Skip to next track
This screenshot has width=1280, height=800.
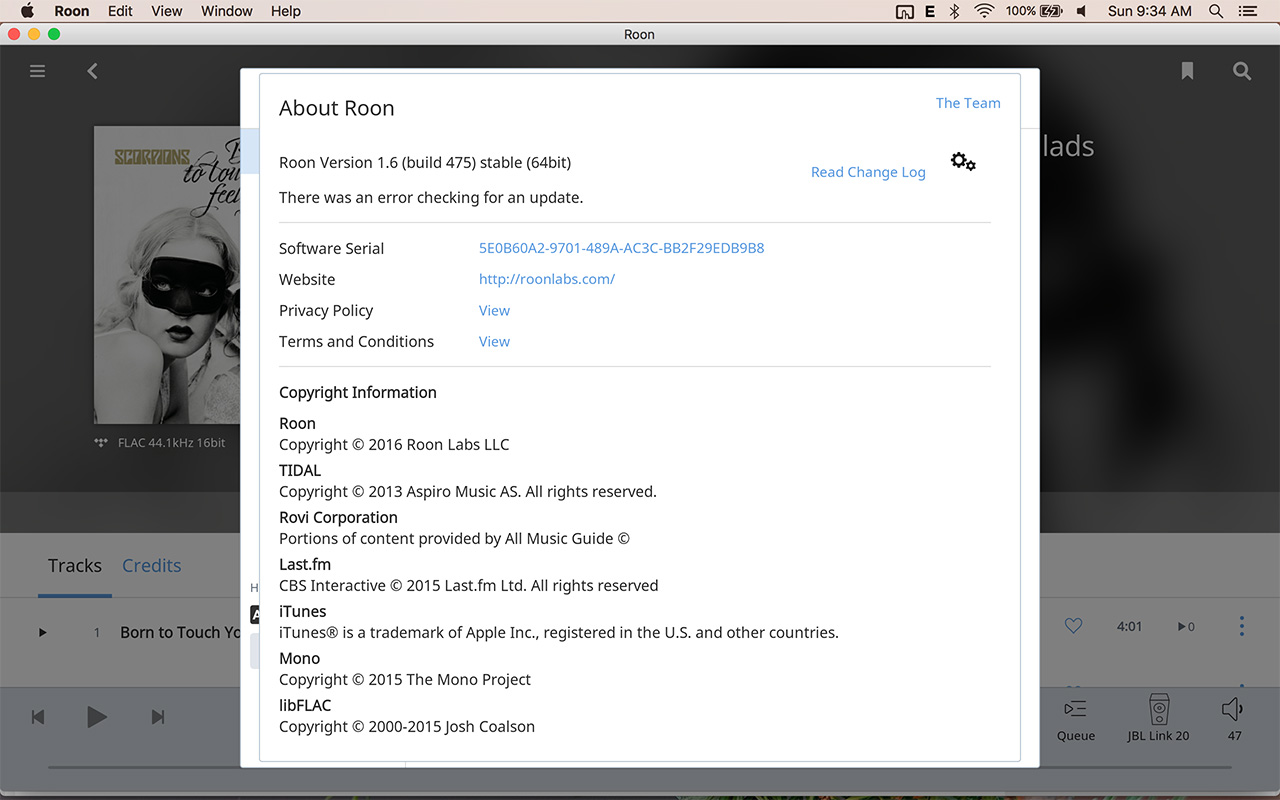pyautogui.click(x=157, y=717)
